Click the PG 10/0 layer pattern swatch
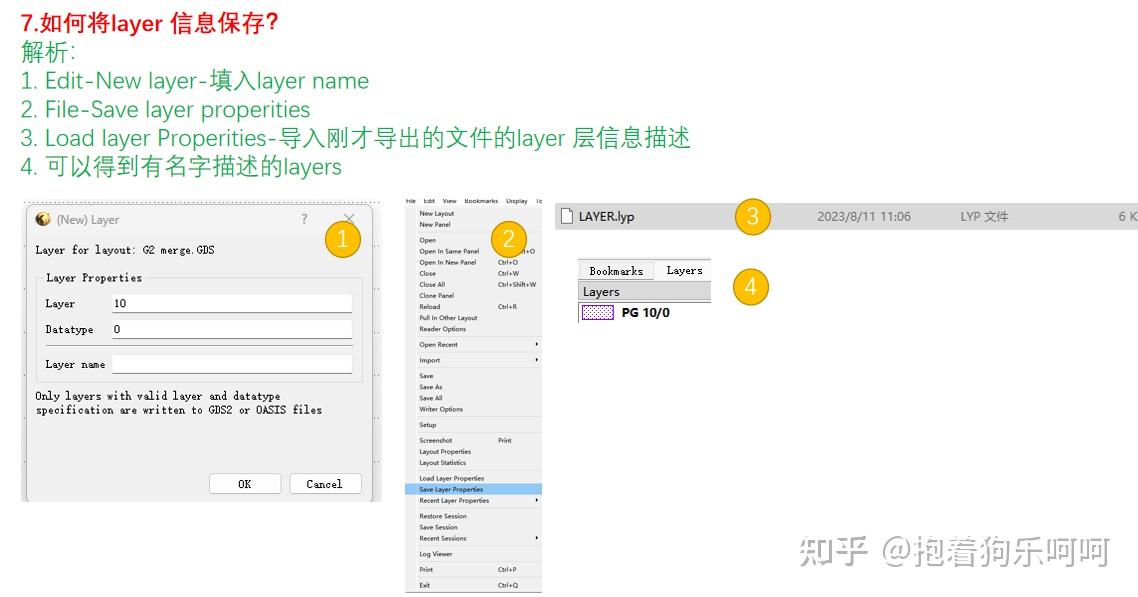Screen dimensions: 1138x597 [x=596, y=313]
